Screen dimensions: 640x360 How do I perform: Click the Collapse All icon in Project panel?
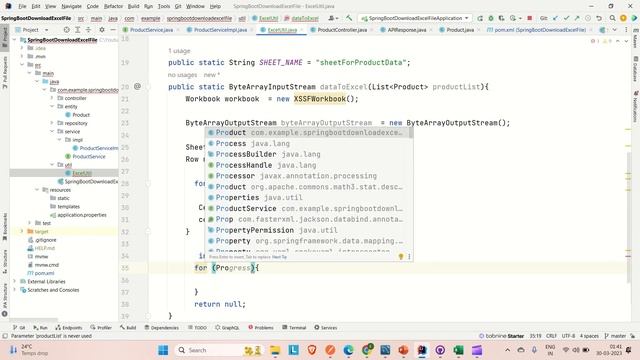[x=88, y=30]
